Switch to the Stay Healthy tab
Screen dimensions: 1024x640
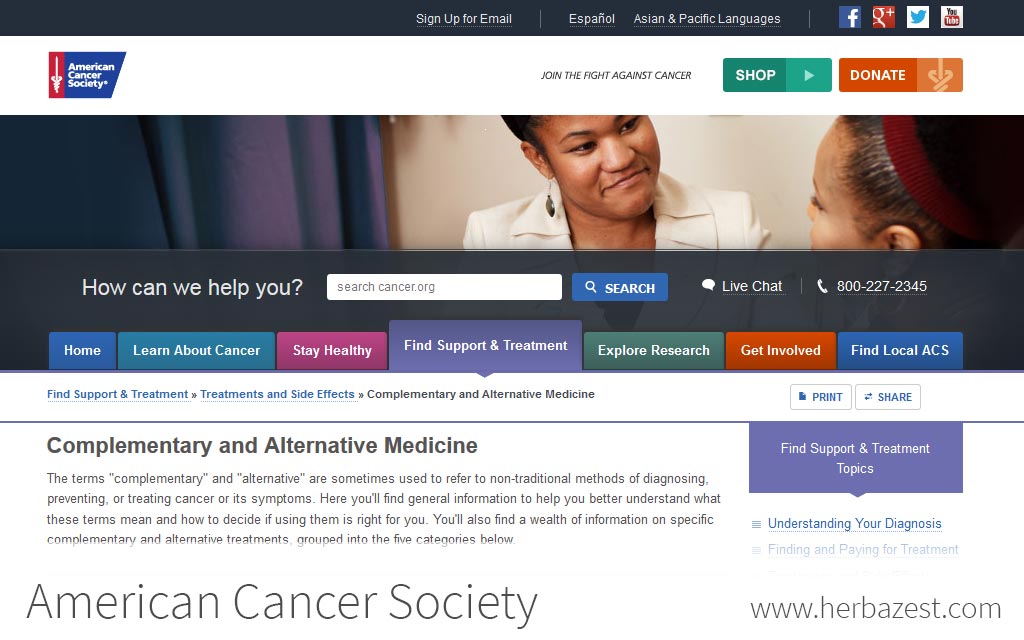pyautogui.click(x=332, y=351)
